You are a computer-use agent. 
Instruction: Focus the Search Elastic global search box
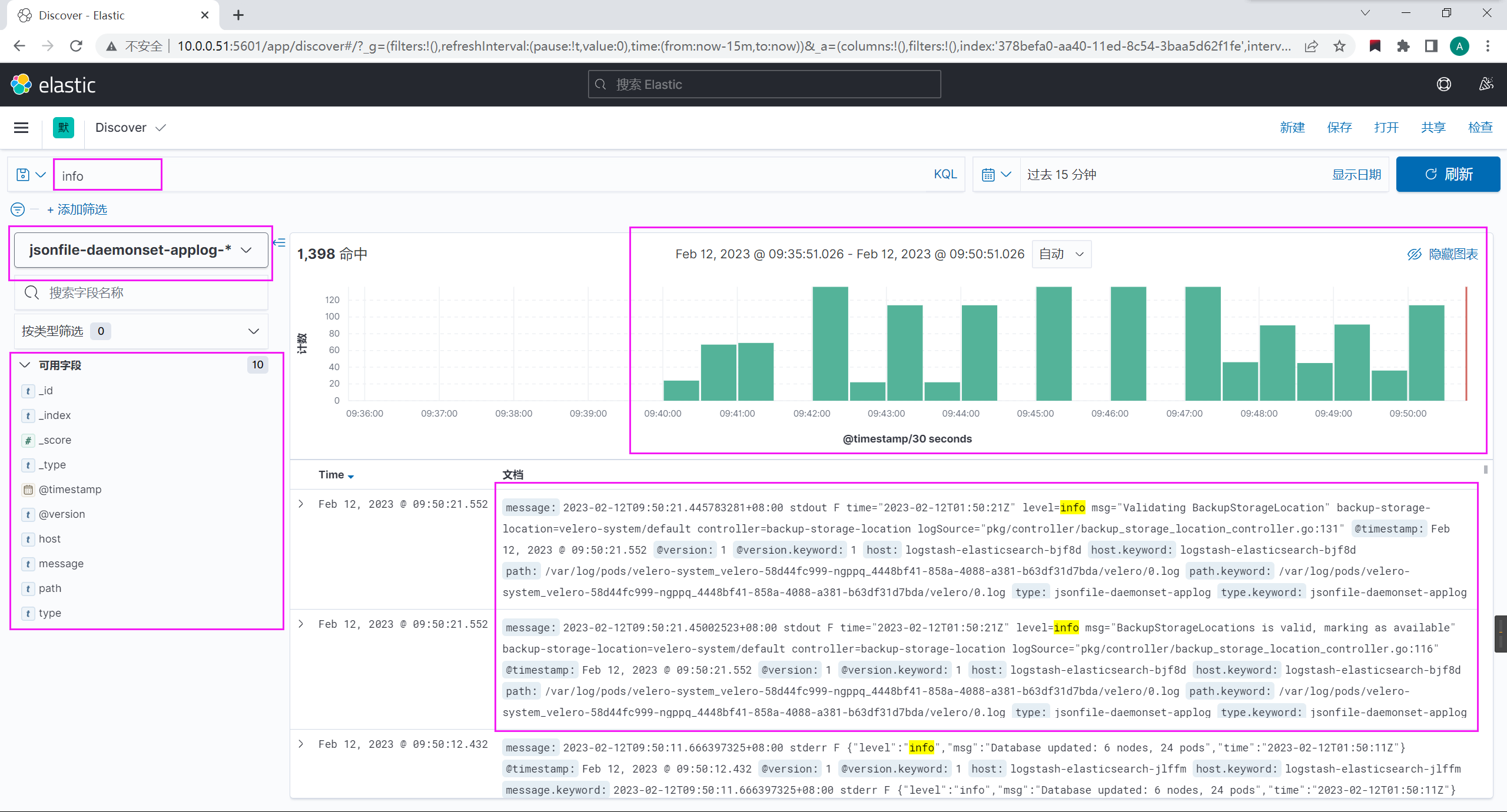[x=764, y=84]
